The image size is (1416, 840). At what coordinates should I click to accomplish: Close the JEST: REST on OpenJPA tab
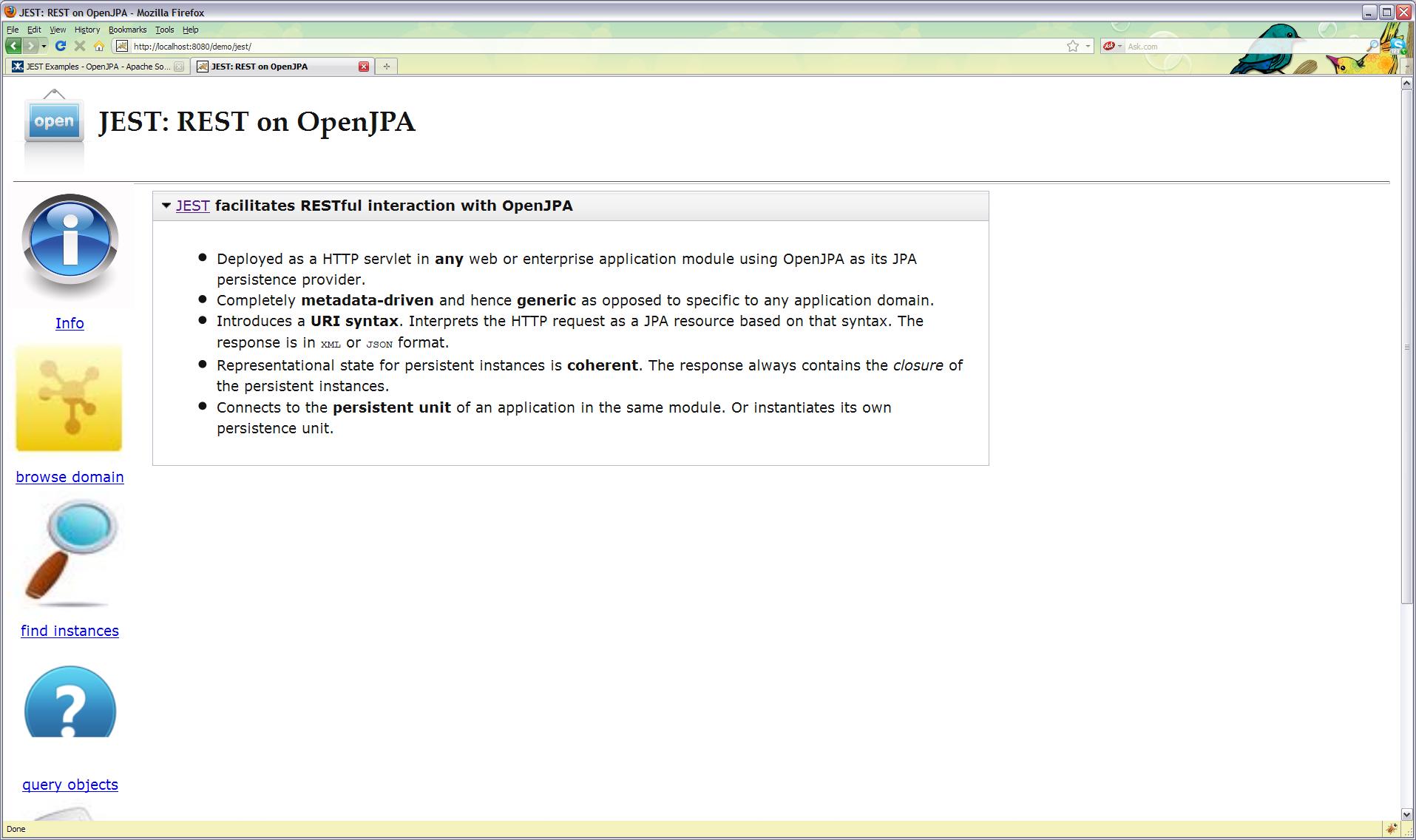click(364, 67)
